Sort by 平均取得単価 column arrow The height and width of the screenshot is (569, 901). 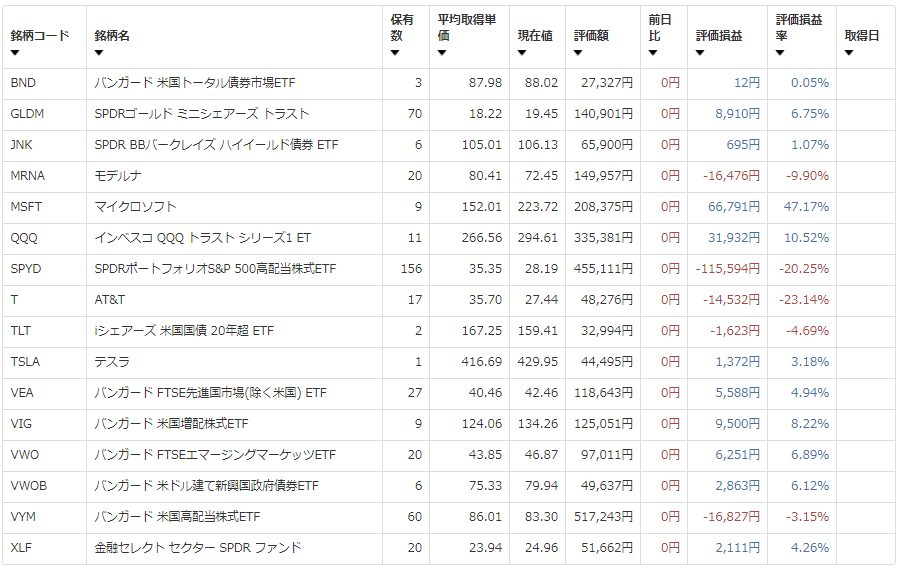pos(442,53)
